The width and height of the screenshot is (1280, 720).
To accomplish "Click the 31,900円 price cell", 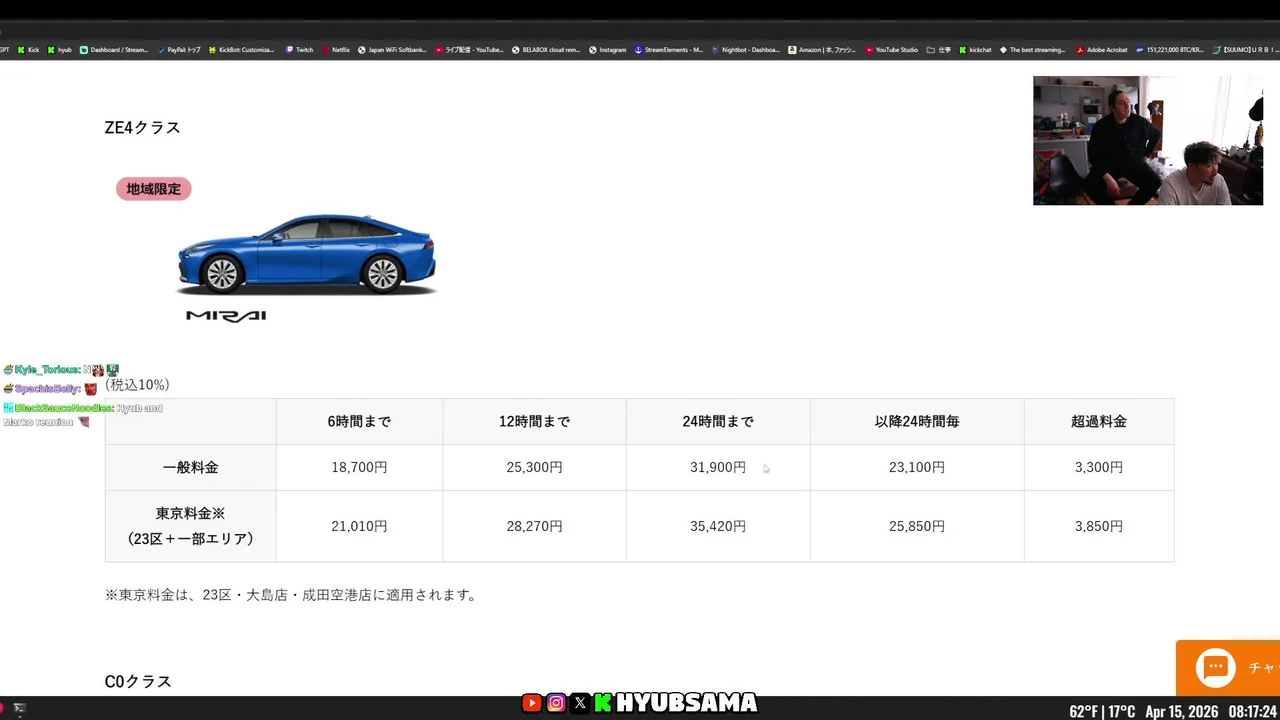I will pos(718,467).
